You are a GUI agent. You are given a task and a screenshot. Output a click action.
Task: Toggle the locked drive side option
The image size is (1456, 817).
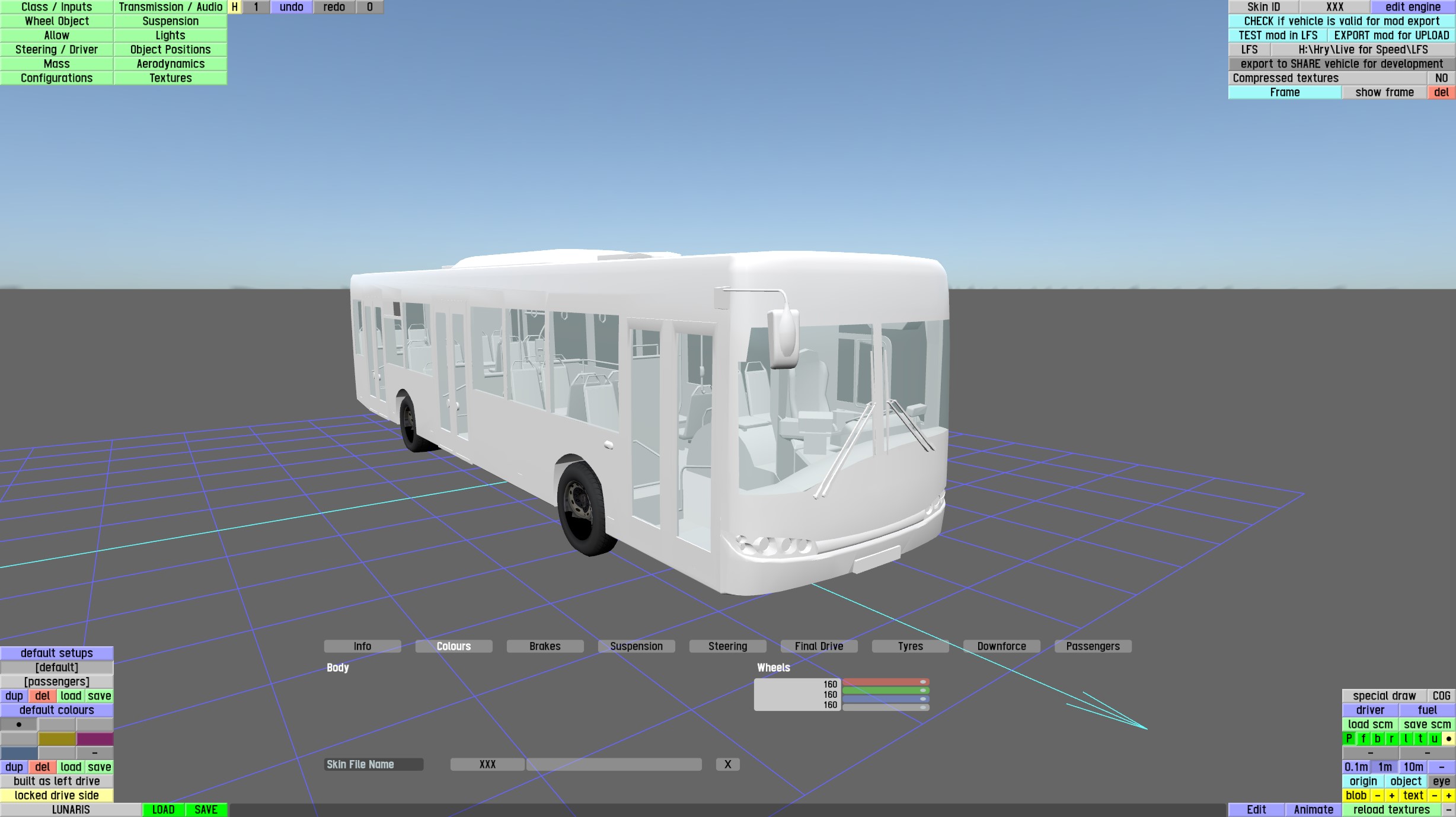57,795
